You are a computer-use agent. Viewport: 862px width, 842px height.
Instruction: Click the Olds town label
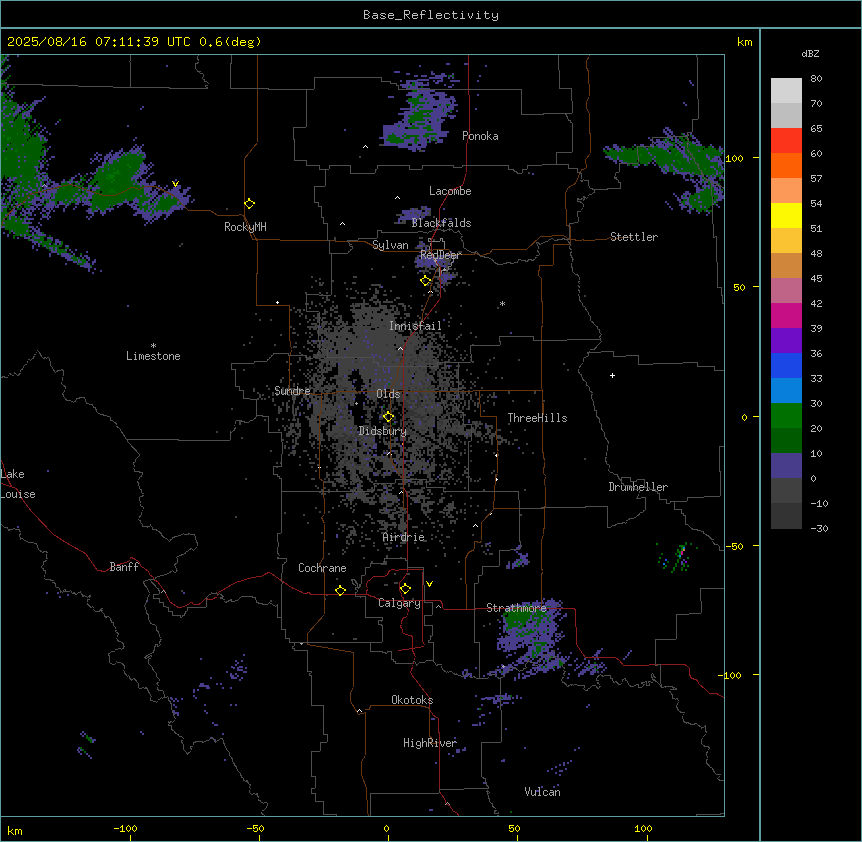pos(388,394)
